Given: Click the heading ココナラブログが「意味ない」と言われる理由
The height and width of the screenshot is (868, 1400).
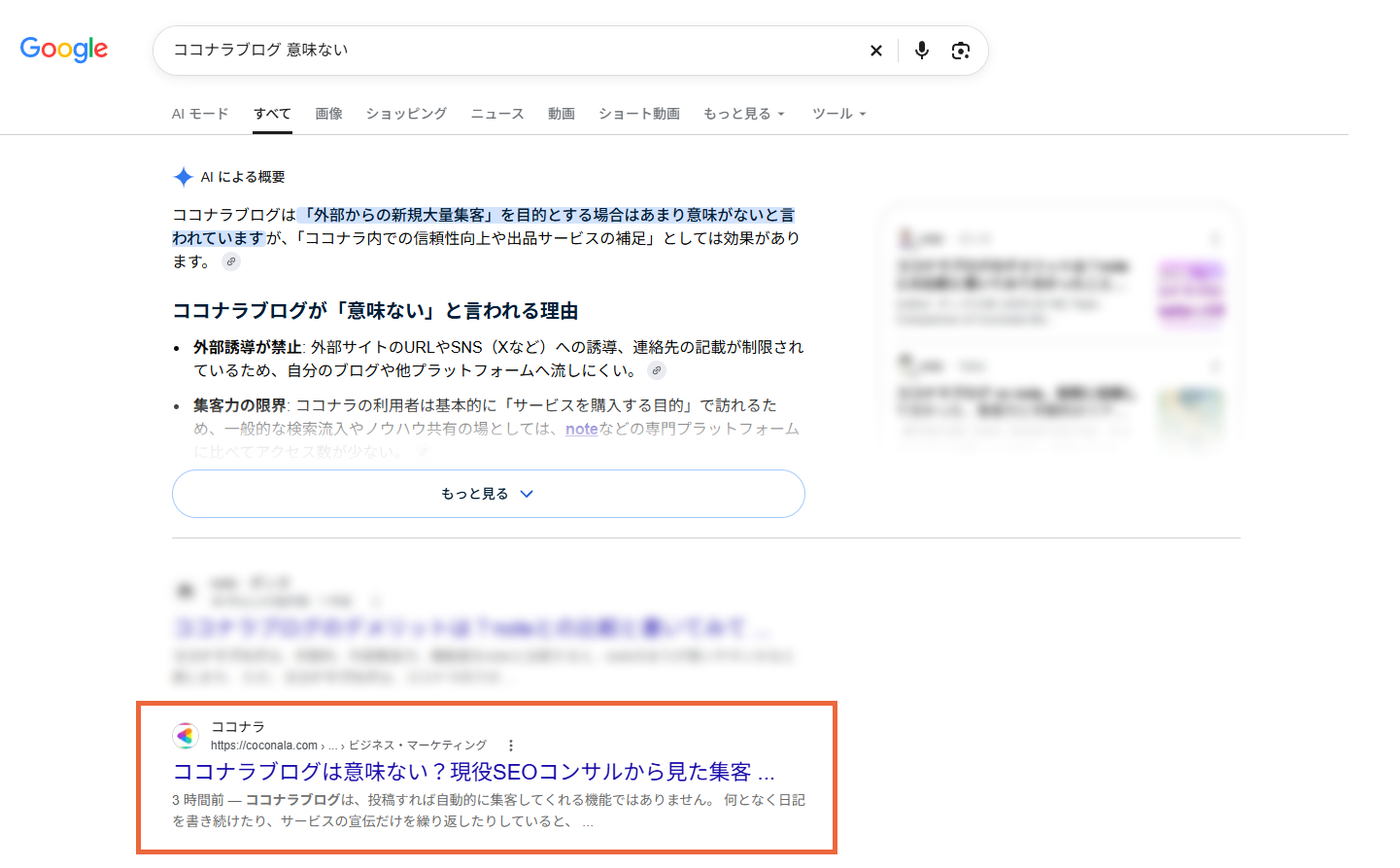Looking at the screenshot, I should (x=375, y=311).
